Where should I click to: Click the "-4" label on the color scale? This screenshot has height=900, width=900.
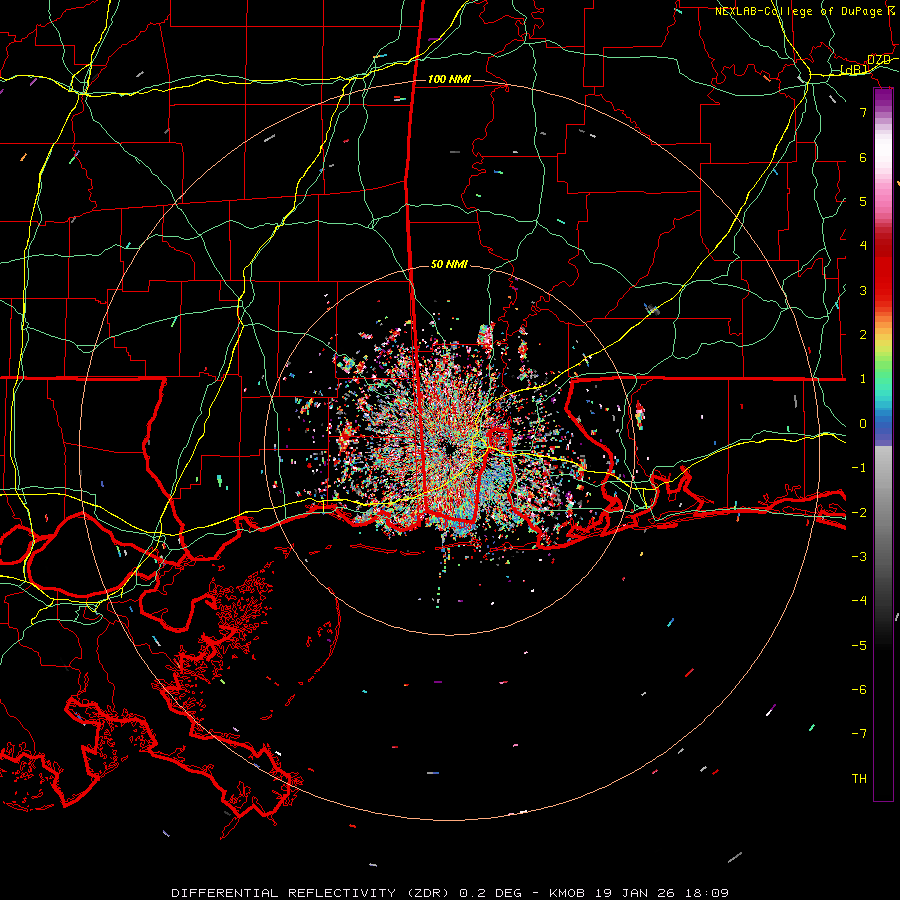coord(859,600)
